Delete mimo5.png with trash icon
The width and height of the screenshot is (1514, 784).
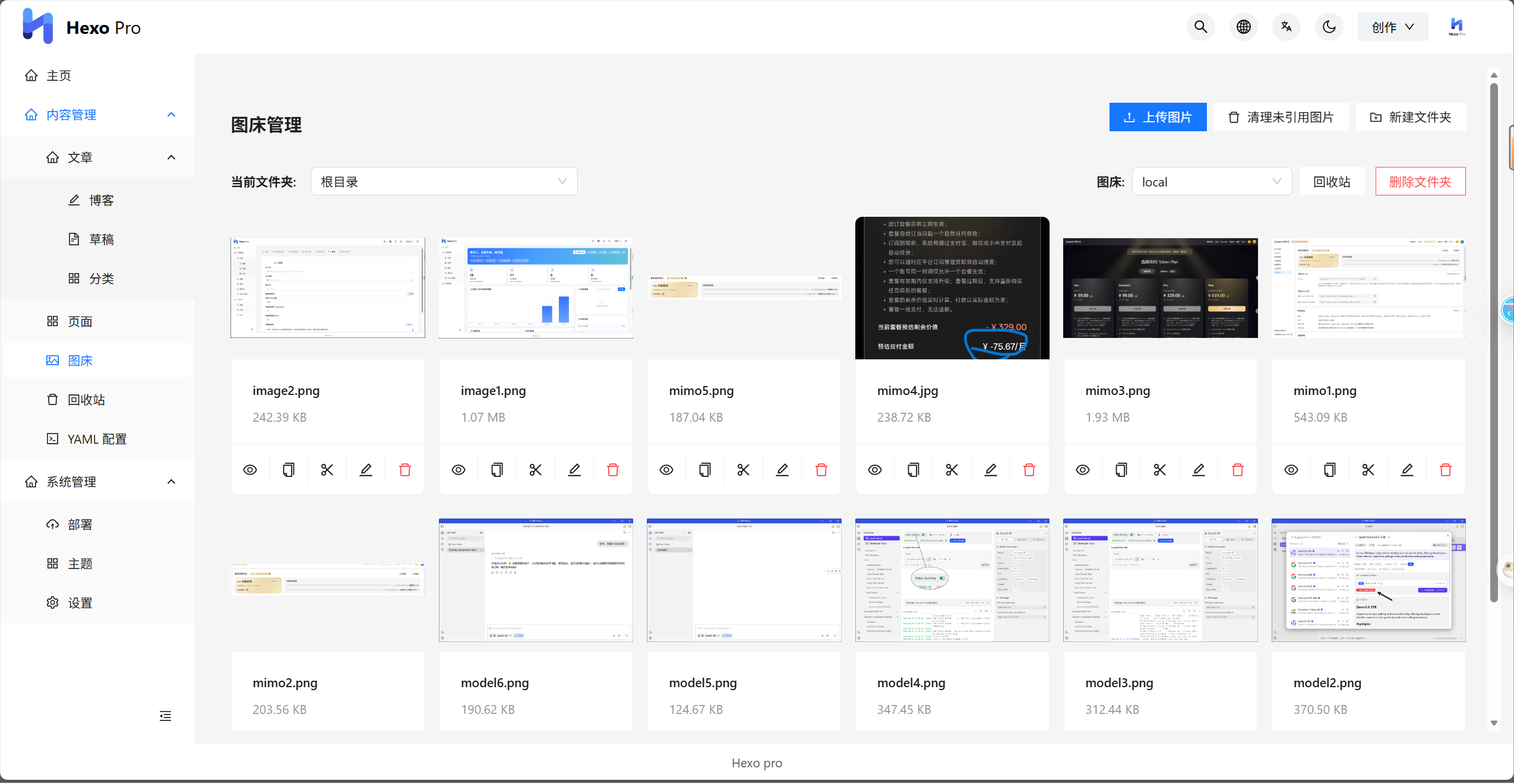821,470
